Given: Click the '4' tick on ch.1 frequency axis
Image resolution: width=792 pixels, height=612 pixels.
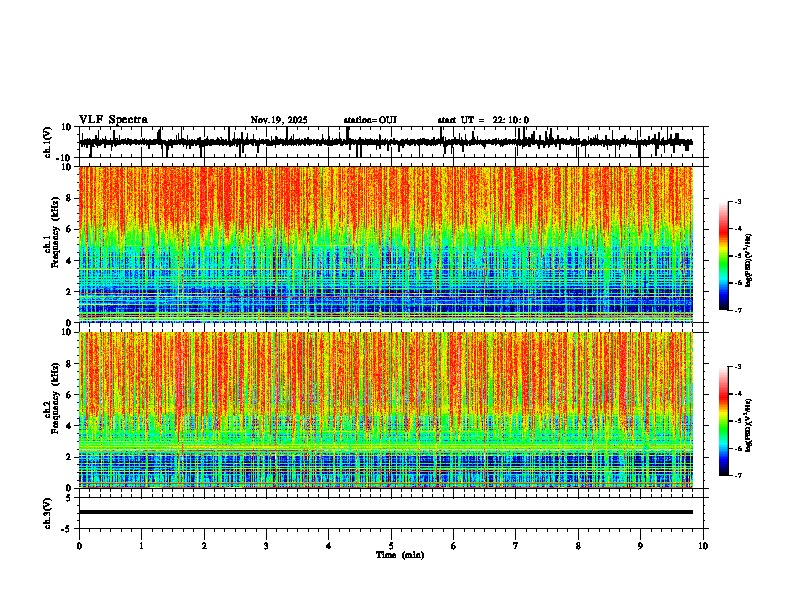Looking at the screenshot, I should point(70,261).
